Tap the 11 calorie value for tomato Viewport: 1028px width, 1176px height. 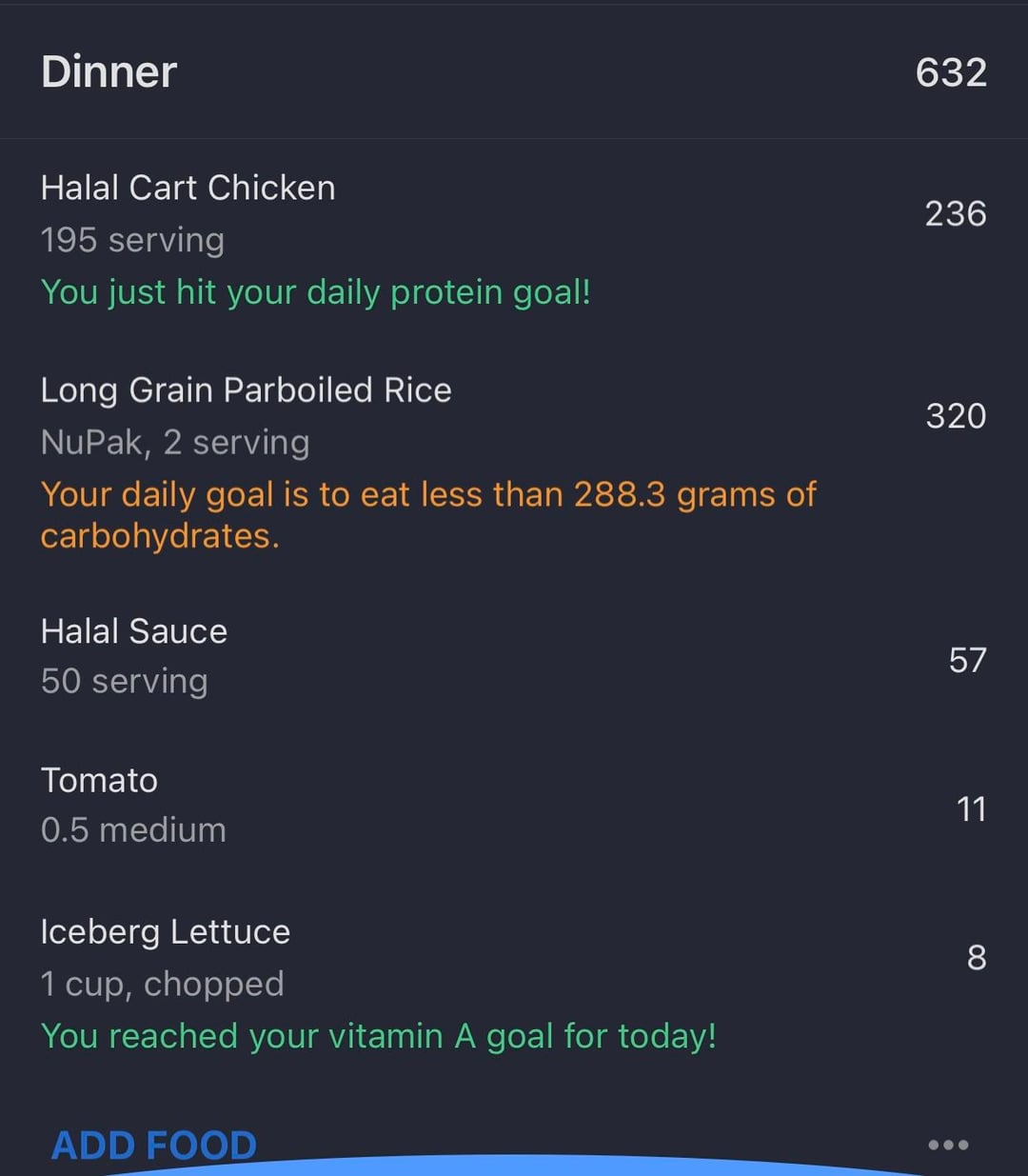pos(971,809)
